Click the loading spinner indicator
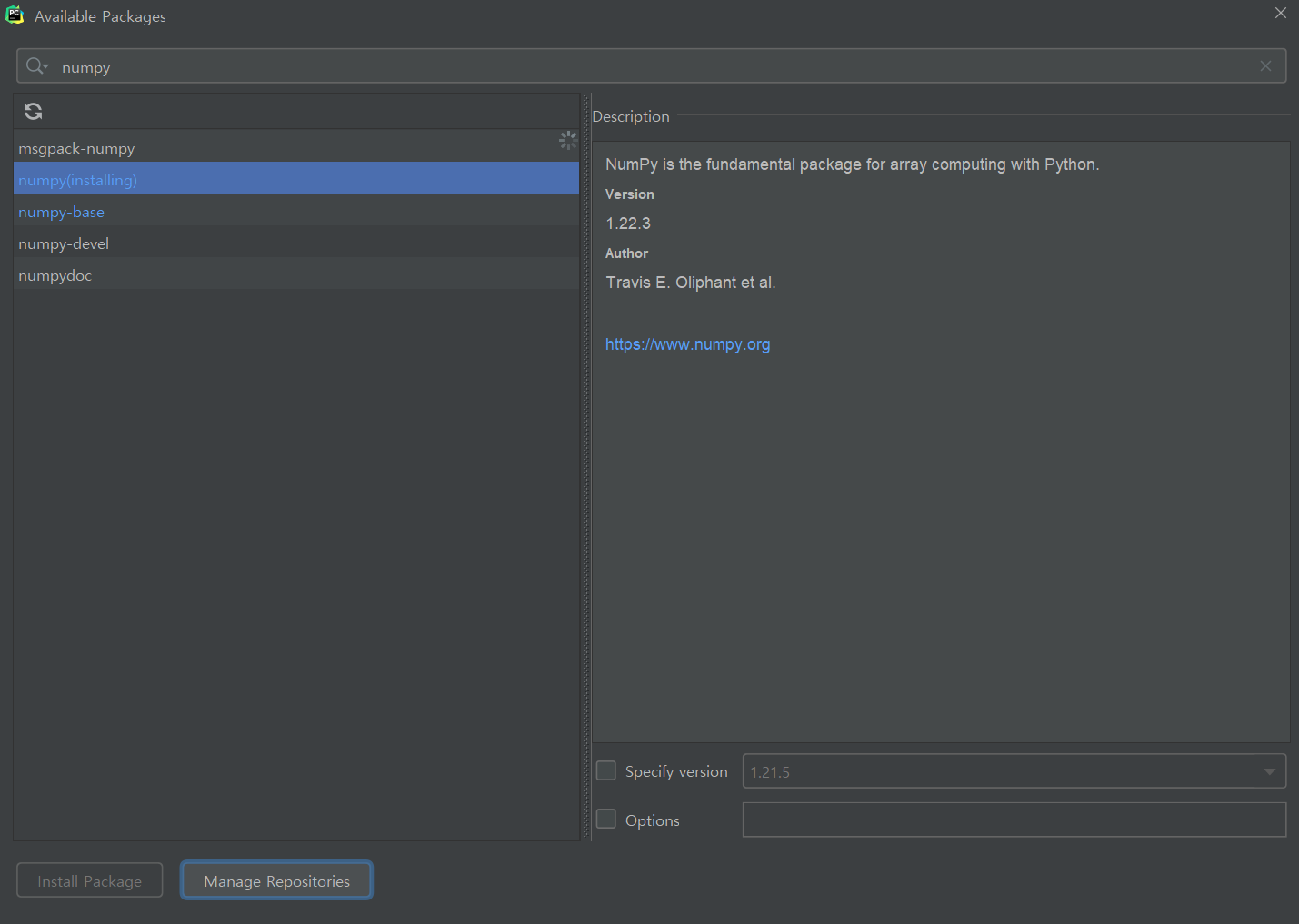This screenshot has width=1299, height=924. click(x=568, y=140)
